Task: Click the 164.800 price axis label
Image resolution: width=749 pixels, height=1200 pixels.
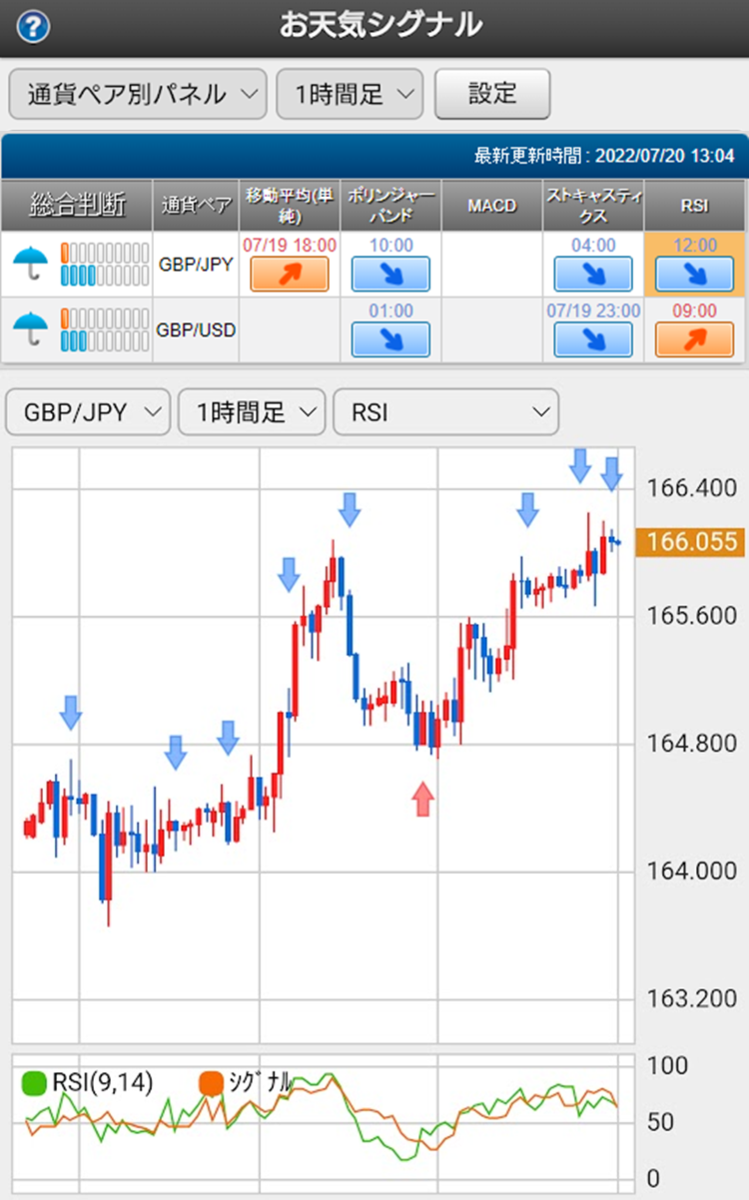Action: click(692, 744)
